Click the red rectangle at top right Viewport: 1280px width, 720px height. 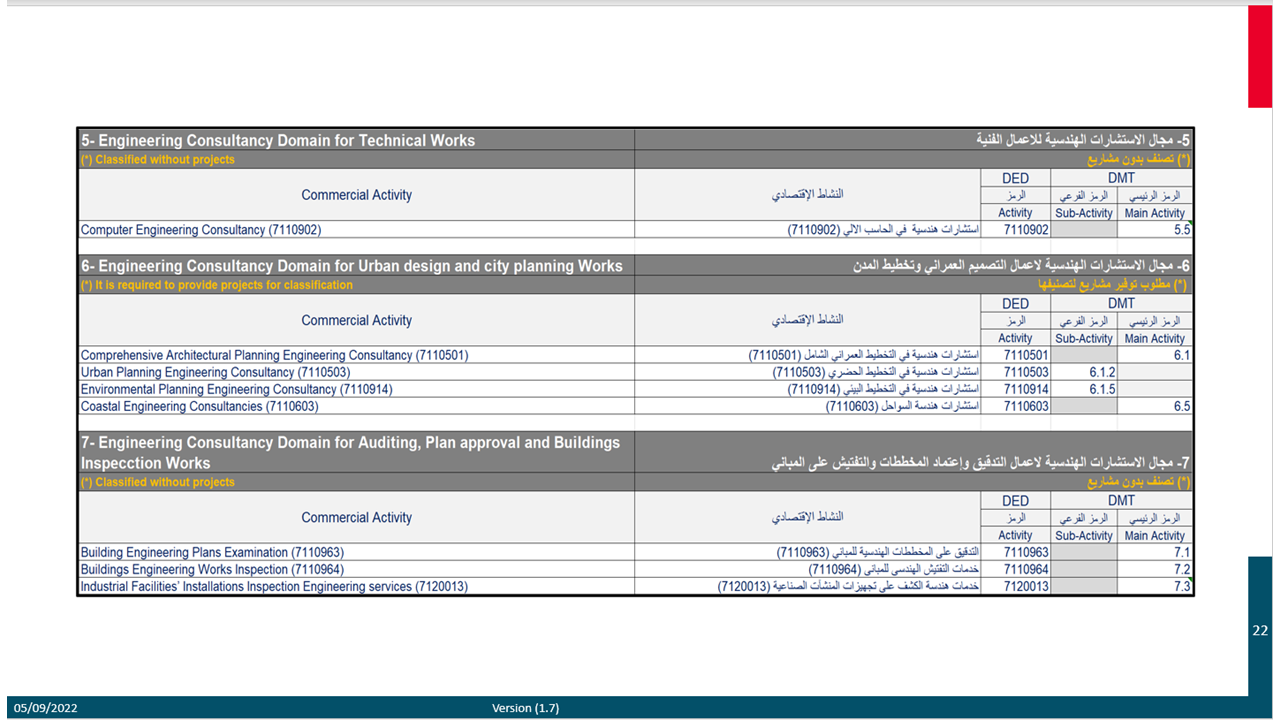point(1259,56)
